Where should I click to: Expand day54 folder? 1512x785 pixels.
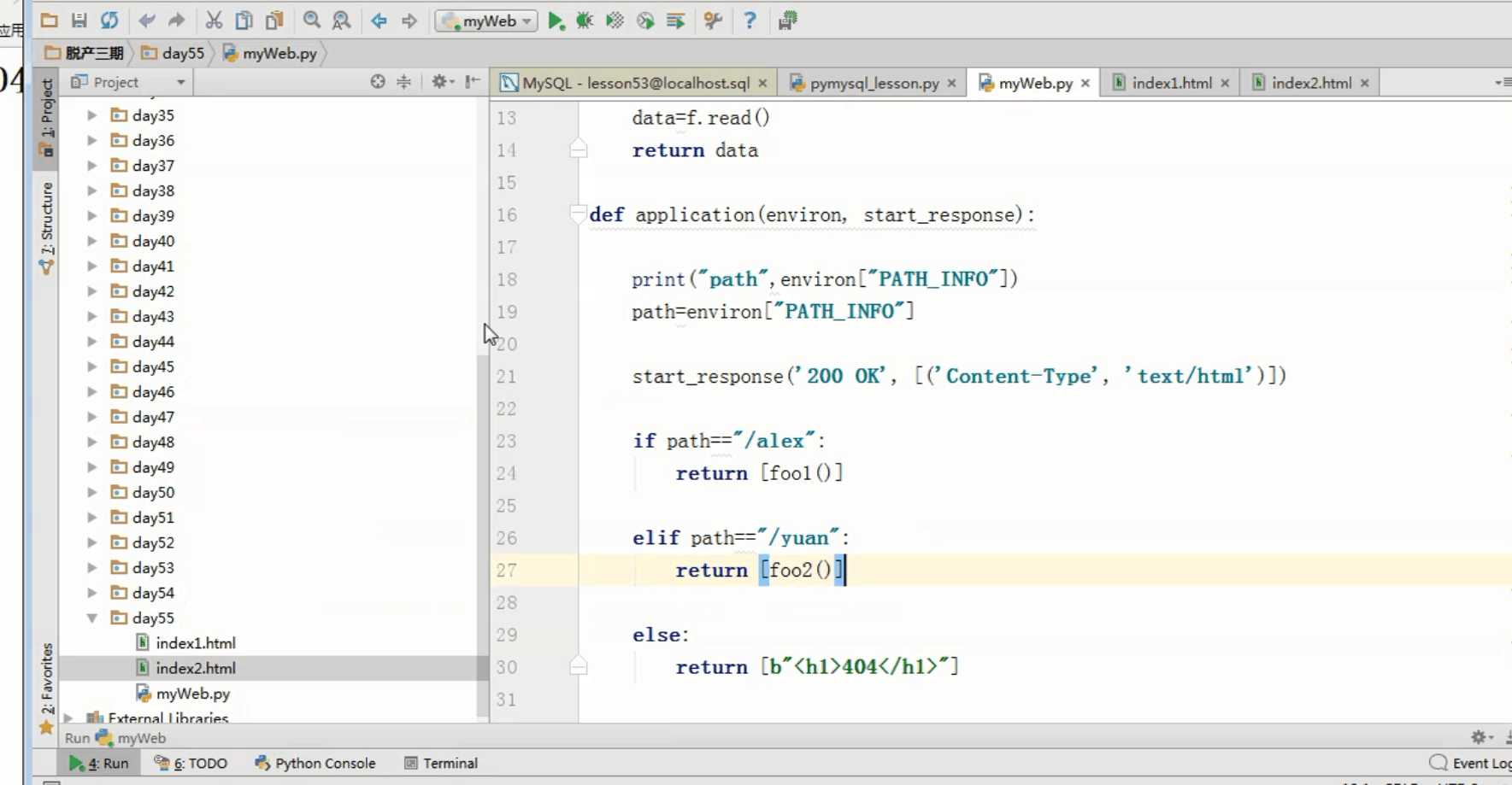pos(91,593)
